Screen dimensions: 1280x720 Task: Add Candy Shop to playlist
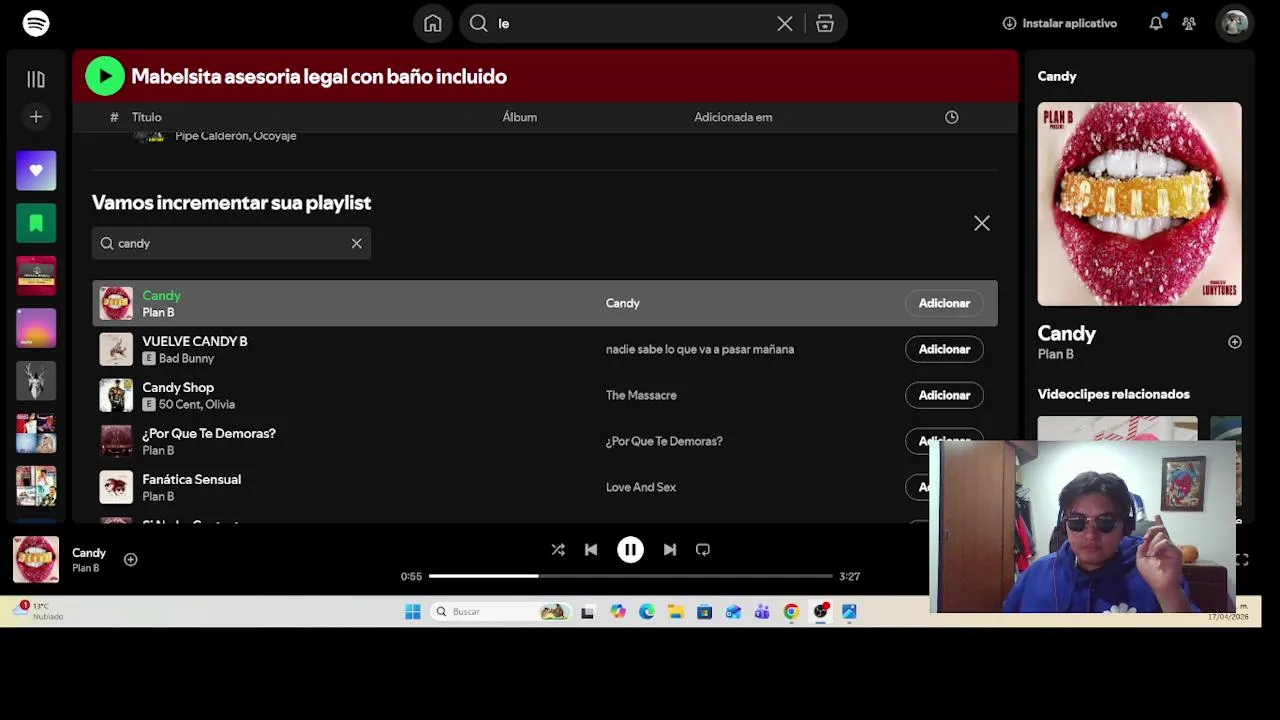(944, 395)
